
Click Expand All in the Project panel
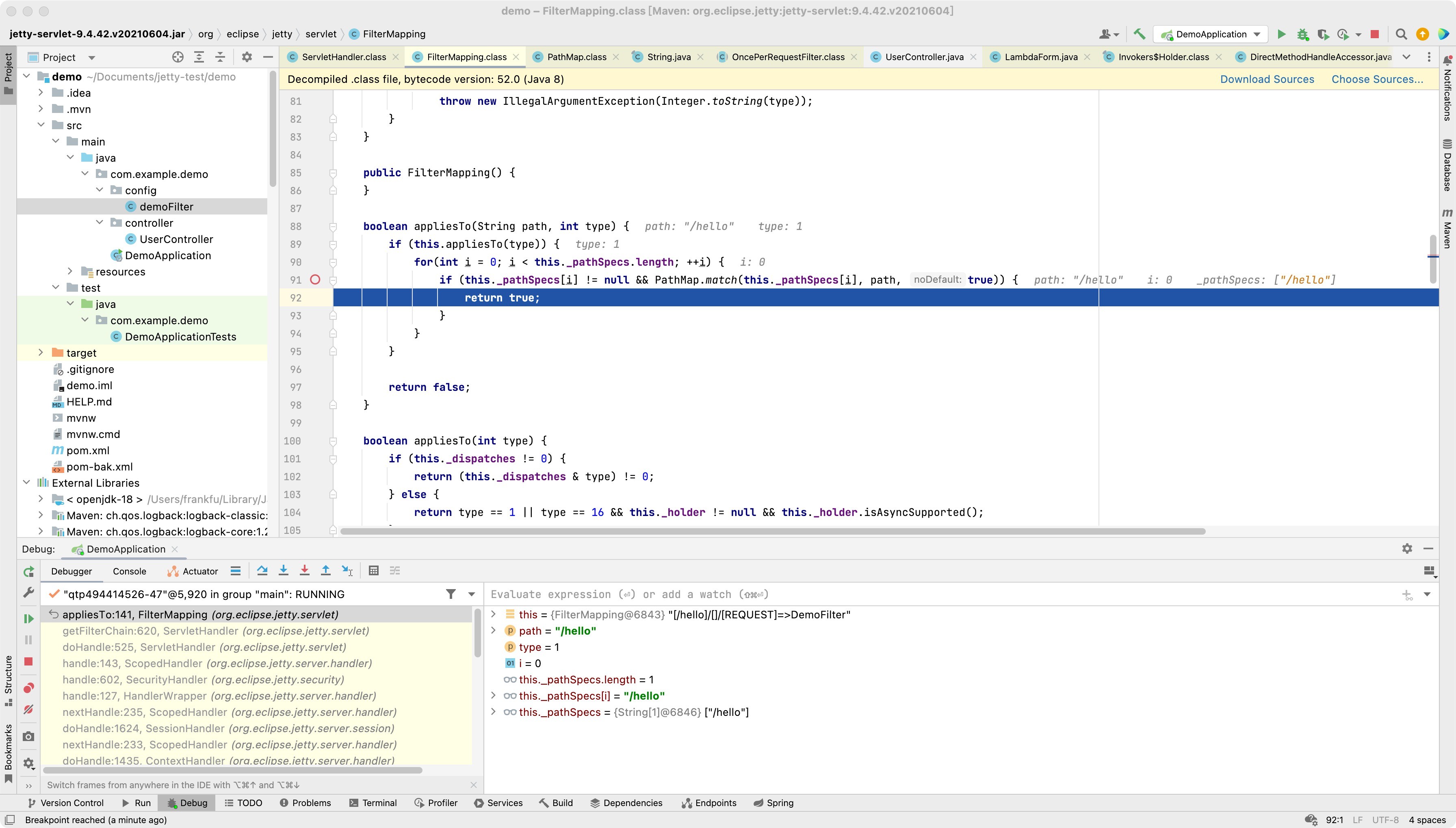[199, 57]
